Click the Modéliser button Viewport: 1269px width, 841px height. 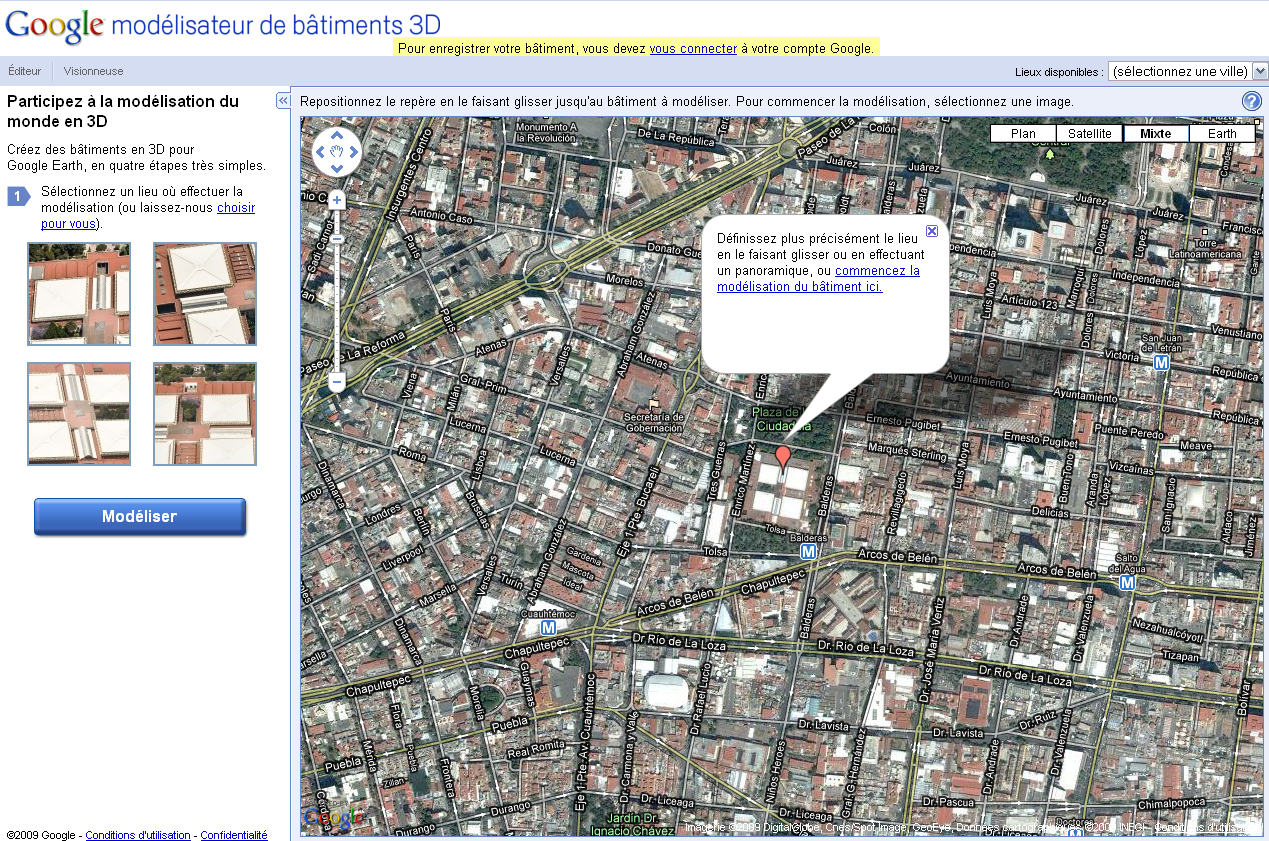tap(140, 517)
